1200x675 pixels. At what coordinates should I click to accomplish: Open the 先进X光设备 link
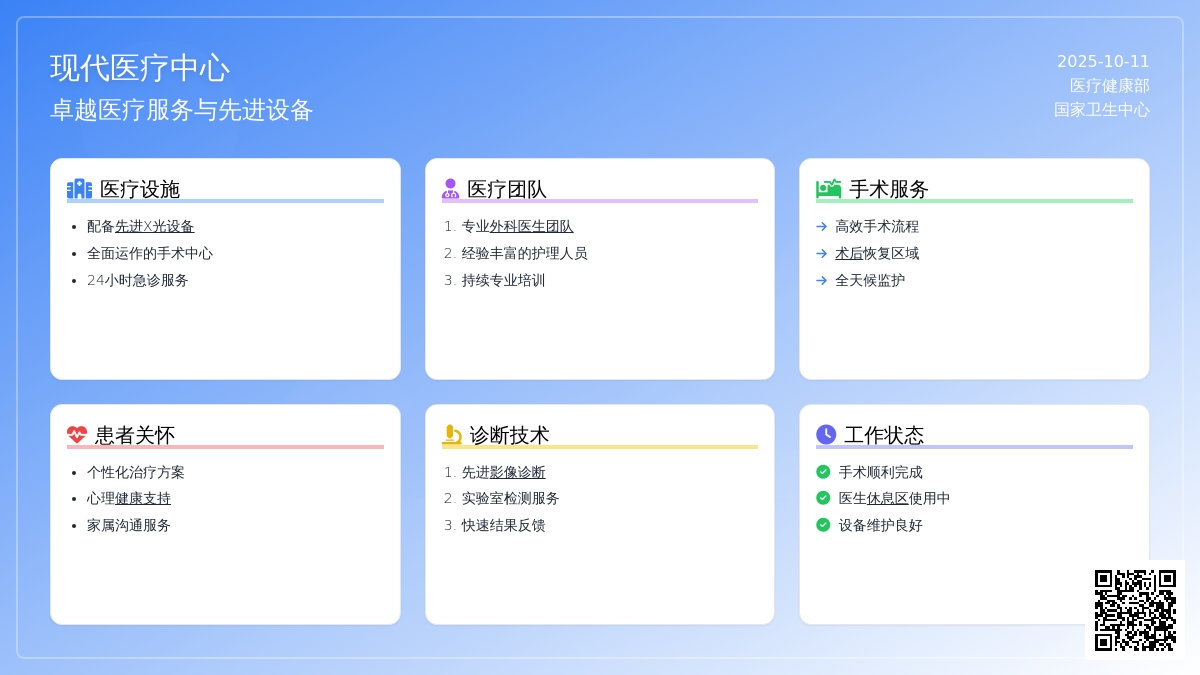pyautogui.click(x=154, y=227)
